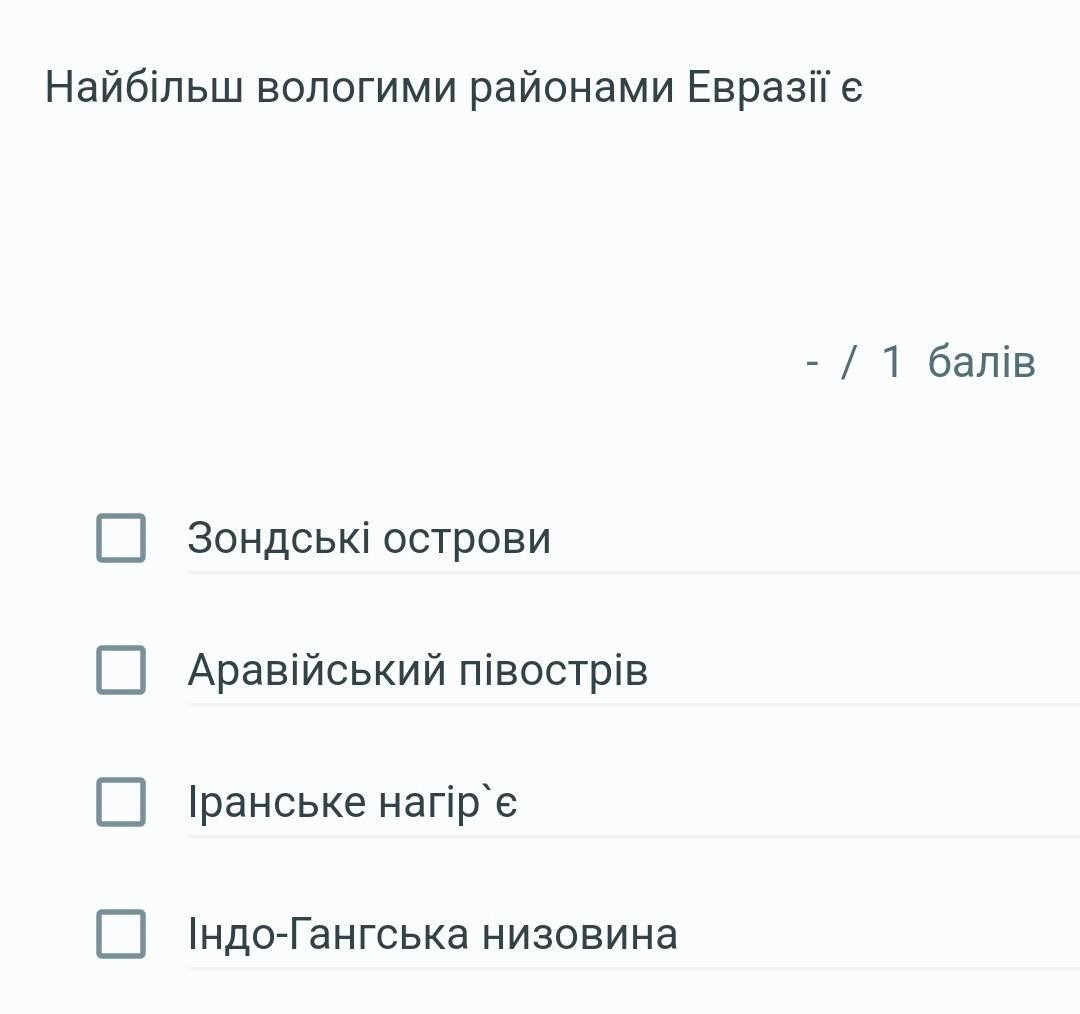
Task: Click the word Найбільш in the question
Action: tap(144, 88)
